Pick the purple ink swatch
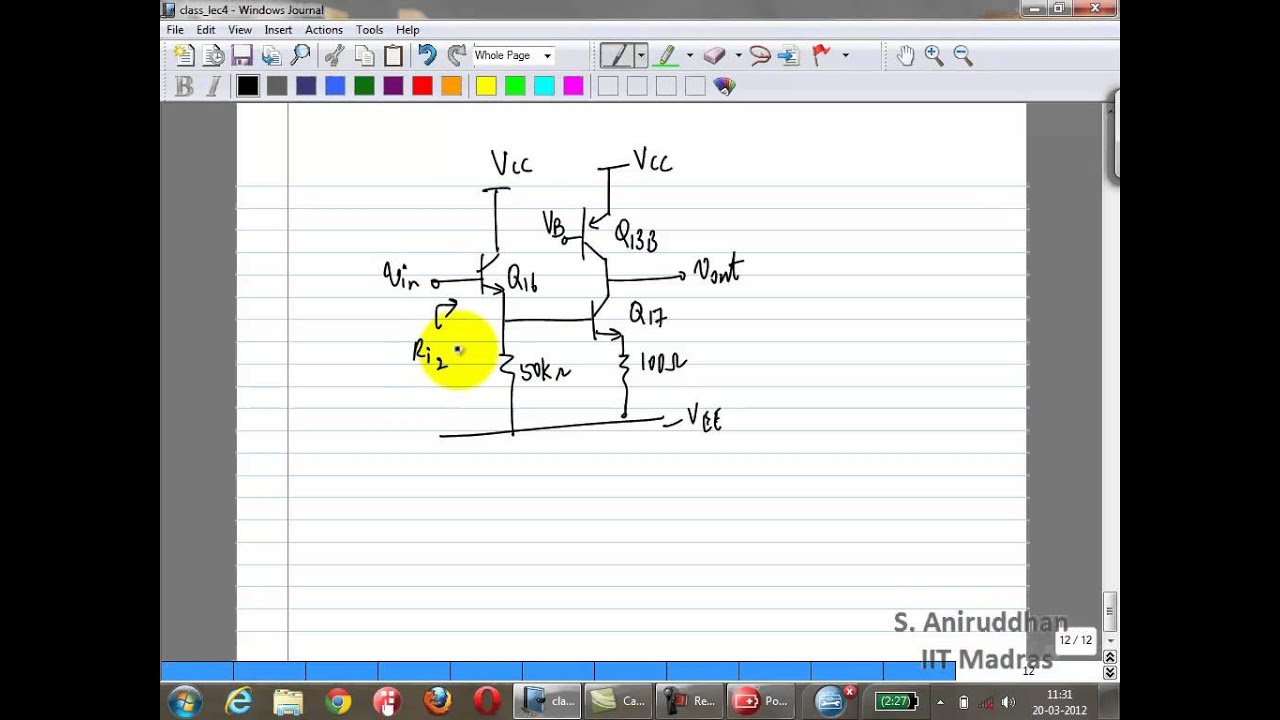Screen dimensions: 1280x720 [x=393, y=87]
